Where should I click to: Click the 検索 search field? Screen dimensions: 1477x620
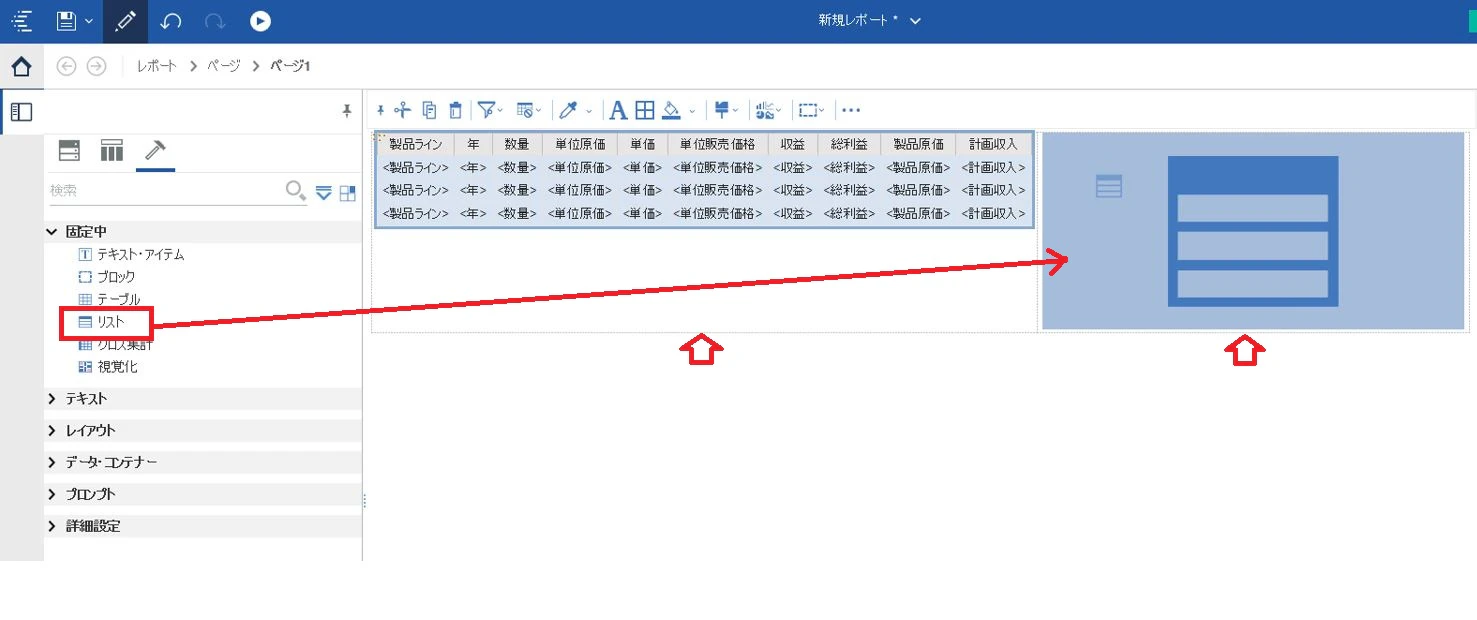165,190
